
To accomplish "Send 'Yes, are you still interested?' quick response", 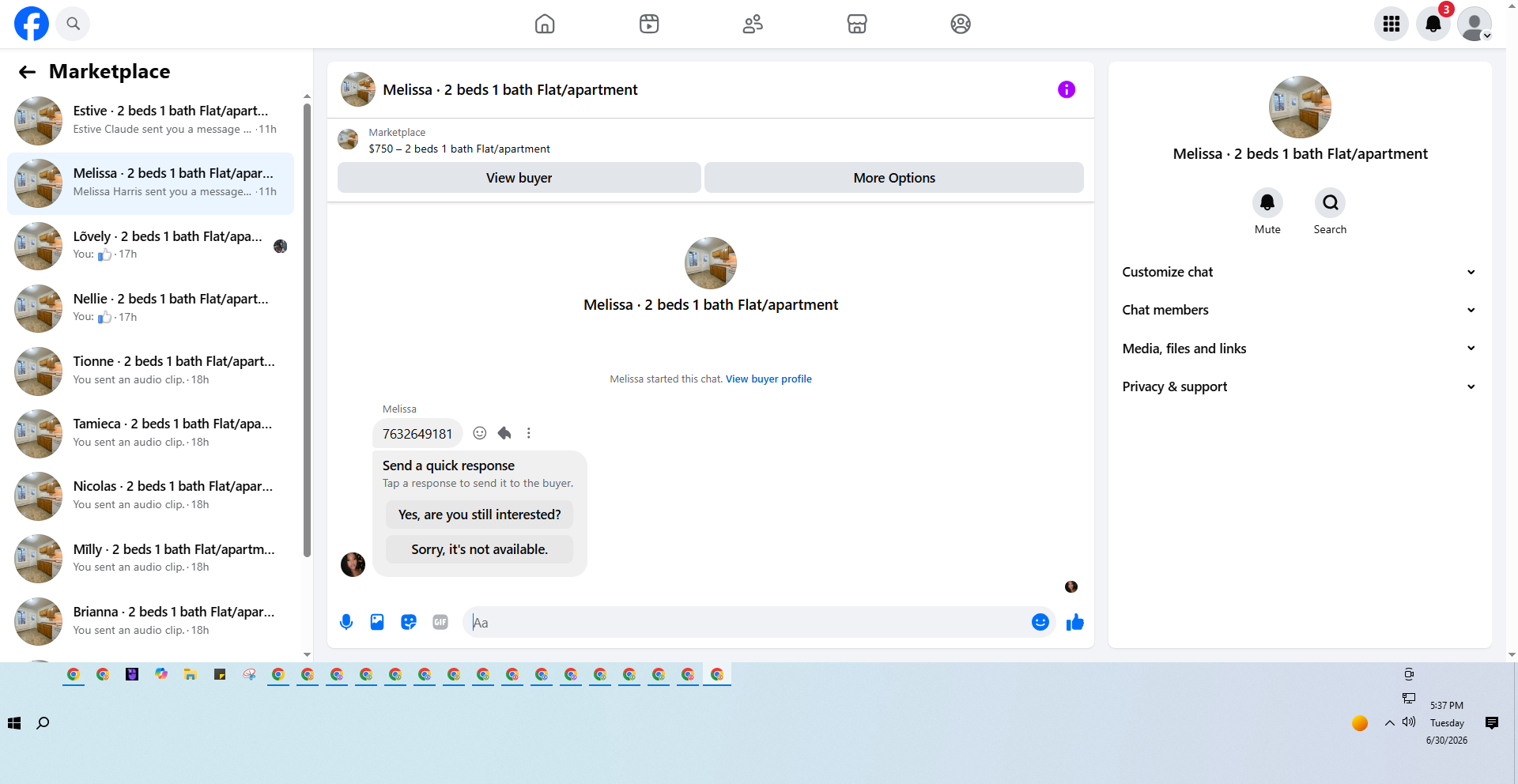I will point(480,514).
